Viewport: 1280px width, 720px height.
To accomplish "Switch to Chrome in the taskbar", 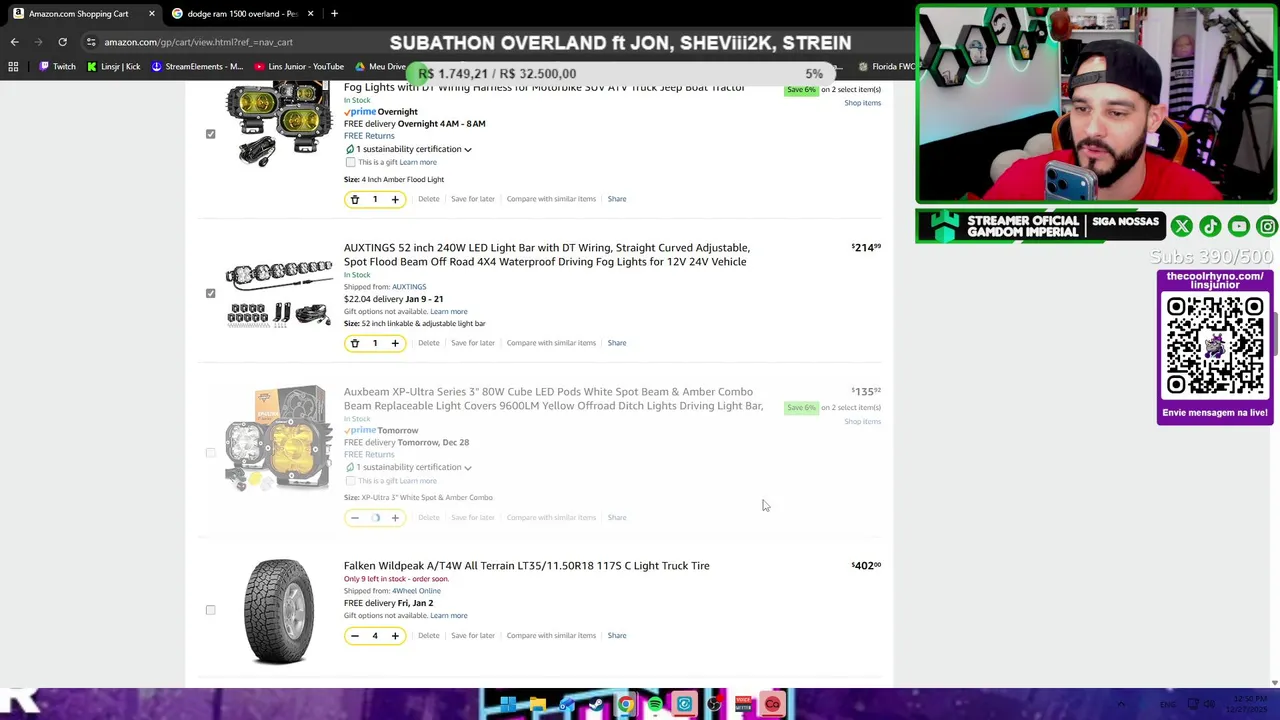I will click(x=625, y=705).
